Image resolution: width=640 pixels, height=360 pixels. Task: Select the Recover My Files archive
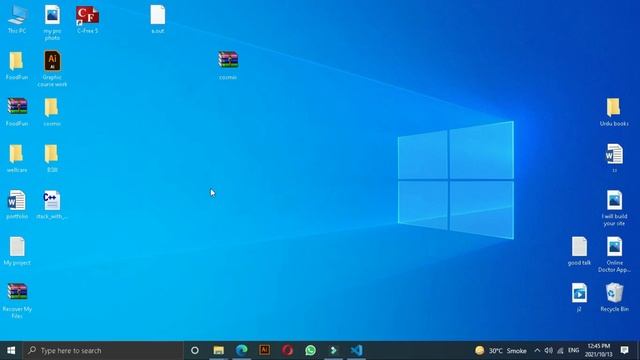17,301
